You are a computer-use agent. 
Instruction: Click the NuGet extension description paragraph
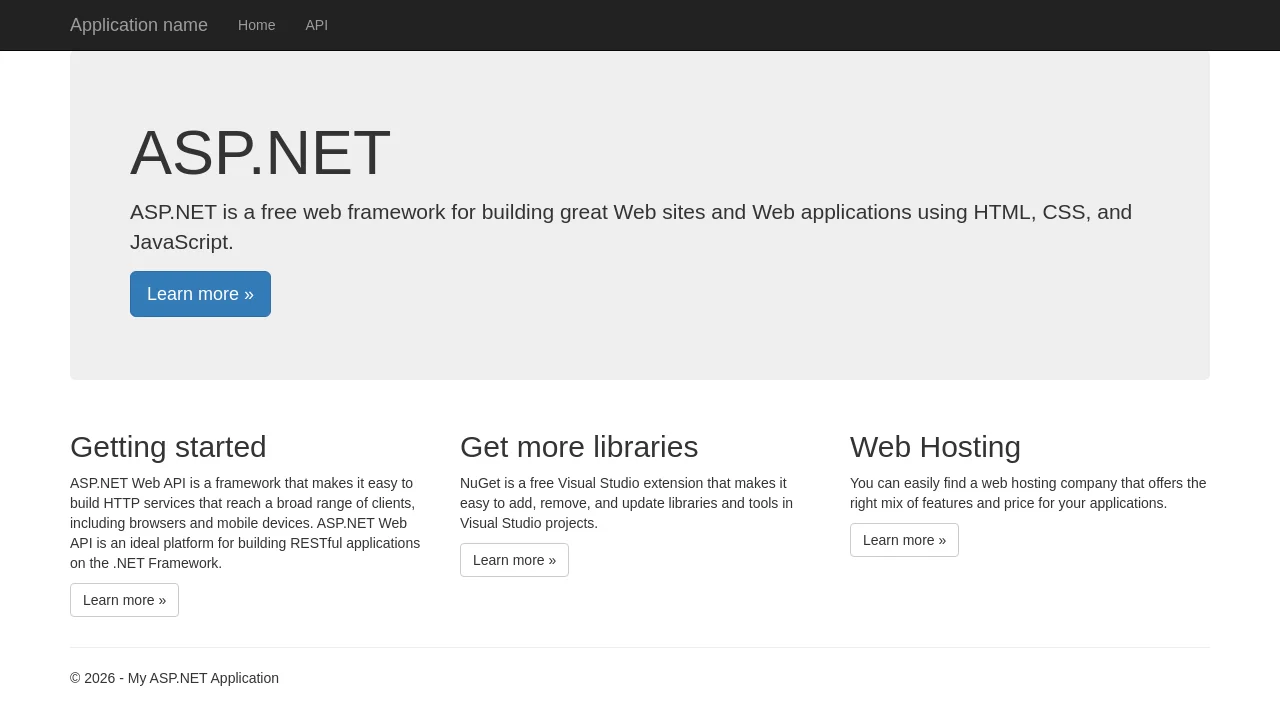pyautogui.click(x=626, y=503)
